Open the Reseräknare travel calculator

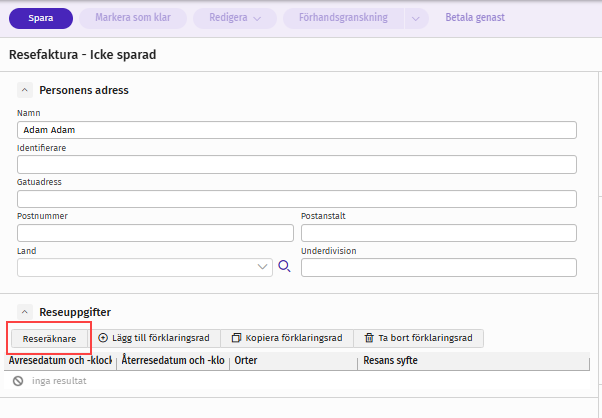[x=49, y=339]
